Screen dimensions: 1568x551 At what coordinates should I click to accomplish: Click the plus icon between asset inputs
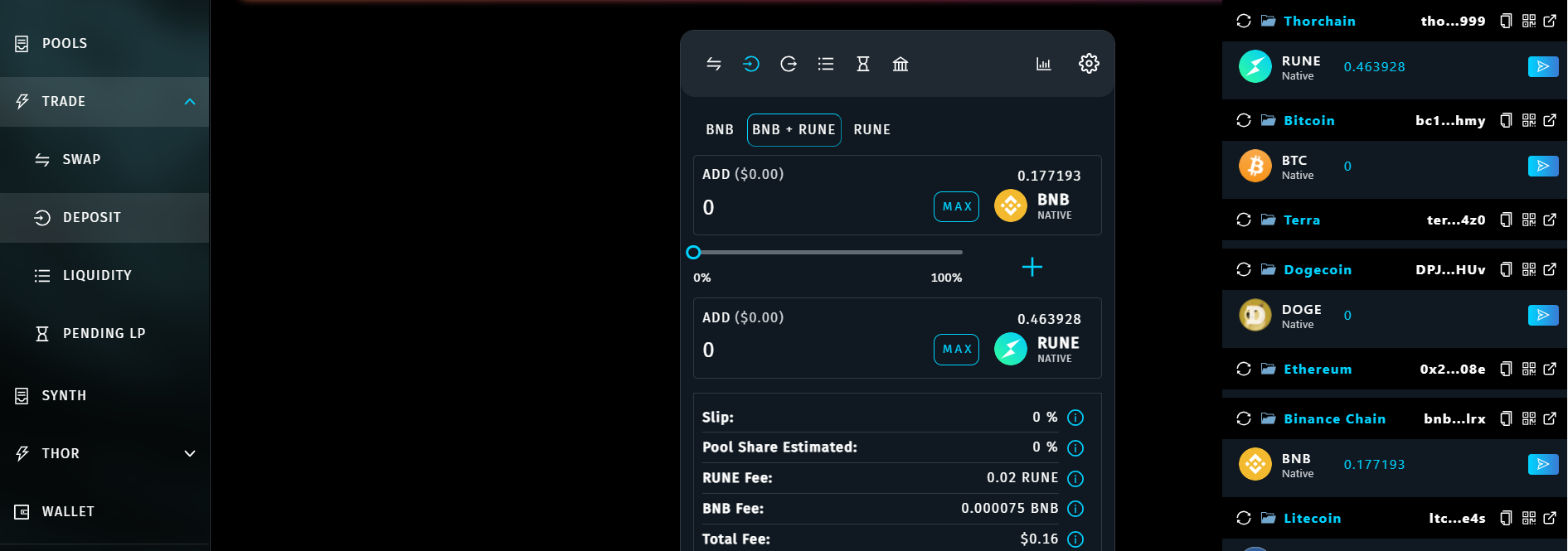click(1032, 267)
